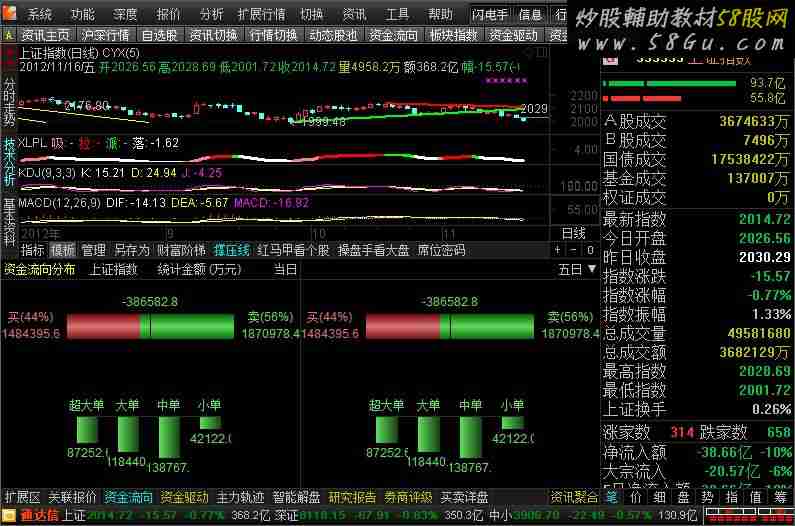795x526 pixels.
Task: Click the 盘 icon tab at bottom right
Action: 683,497
